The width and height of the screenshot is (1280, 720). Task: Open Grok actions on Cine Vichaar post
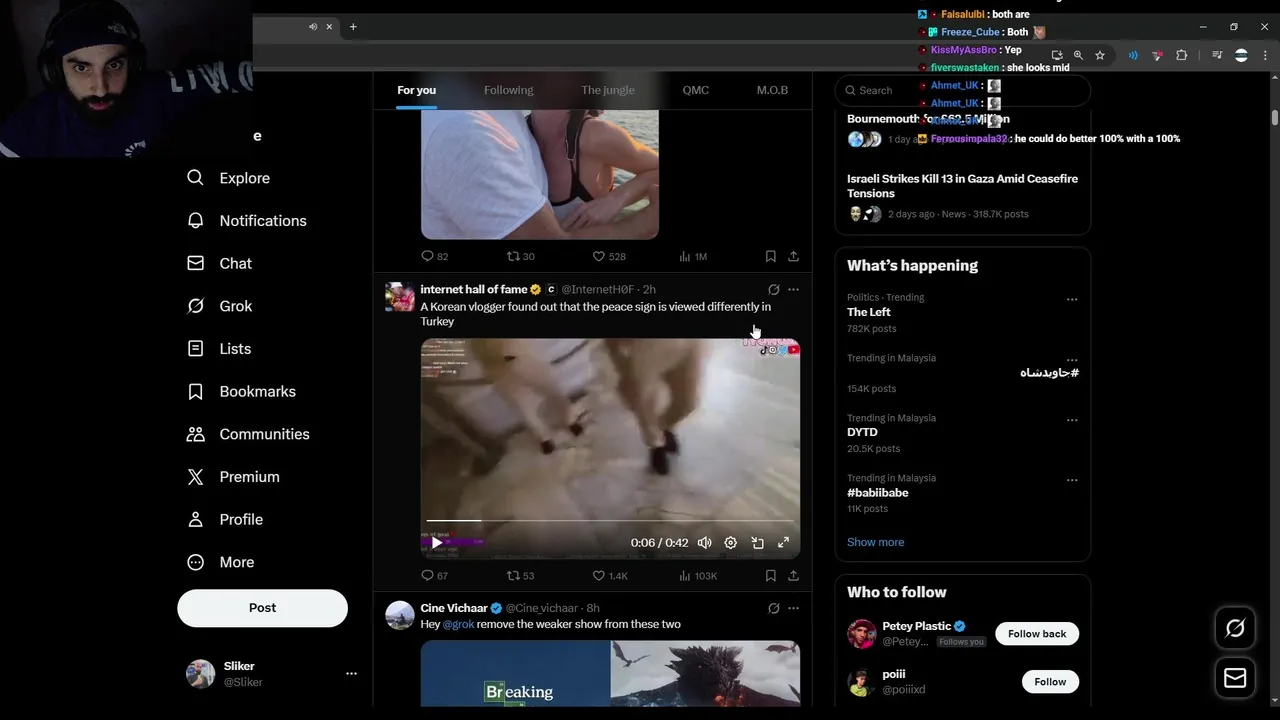click(773, 608)
